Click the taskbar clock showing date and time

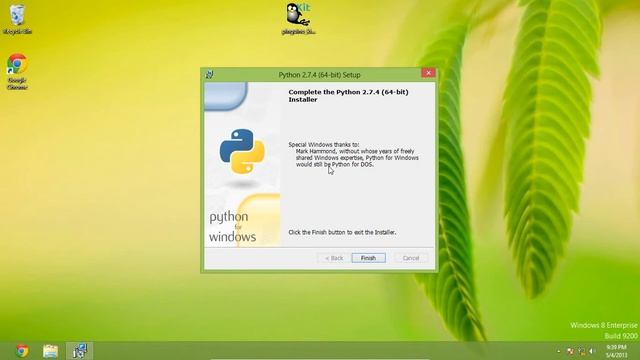(616, 351)
